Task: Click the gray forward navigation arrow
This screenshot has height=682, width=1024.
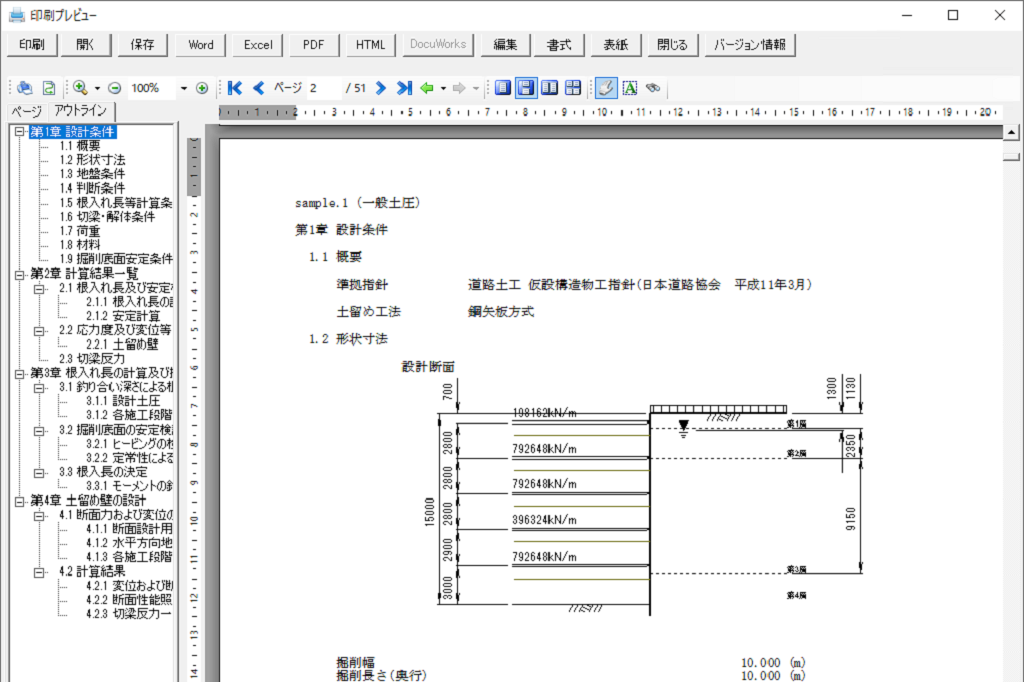Action: (459, 88)
